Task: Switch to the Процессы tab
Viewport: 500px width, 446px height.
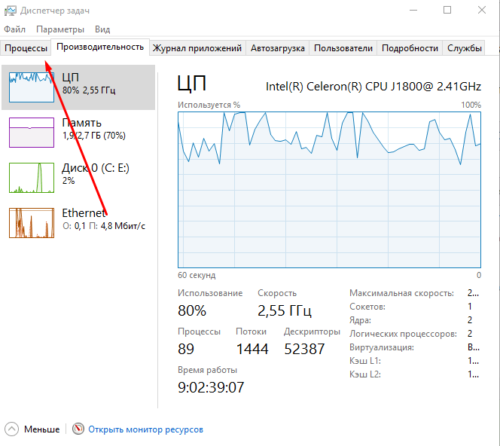Action: click(26, 48)
